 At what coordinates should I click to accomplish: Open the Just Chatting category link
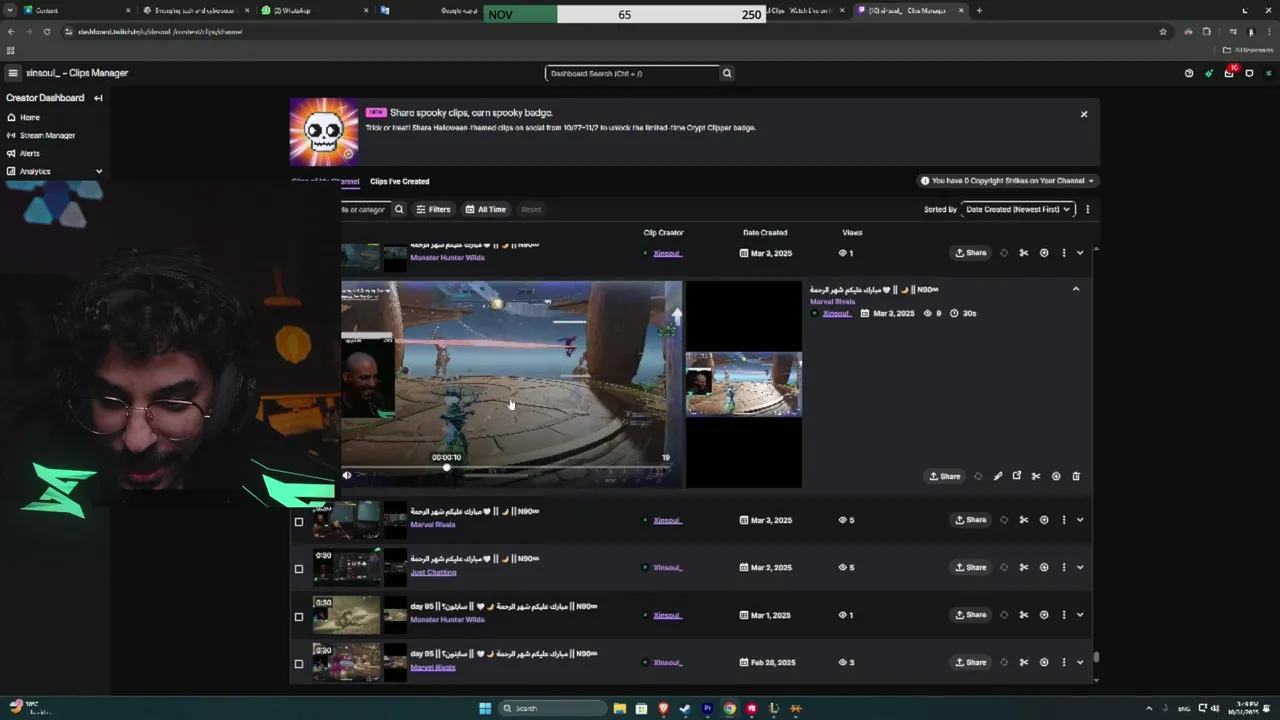[x=433, y=572]
